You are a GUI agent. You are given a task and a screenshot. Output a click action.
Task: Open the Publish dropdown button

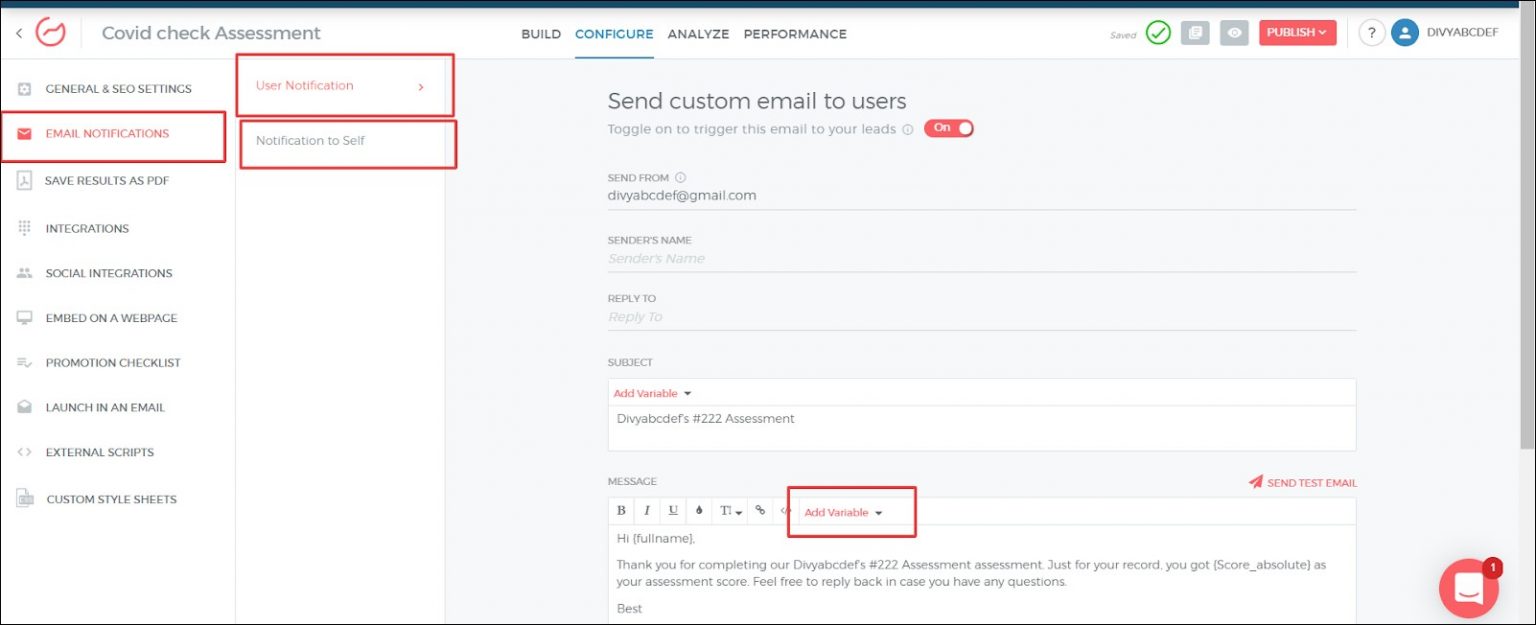click(1297, 33)
